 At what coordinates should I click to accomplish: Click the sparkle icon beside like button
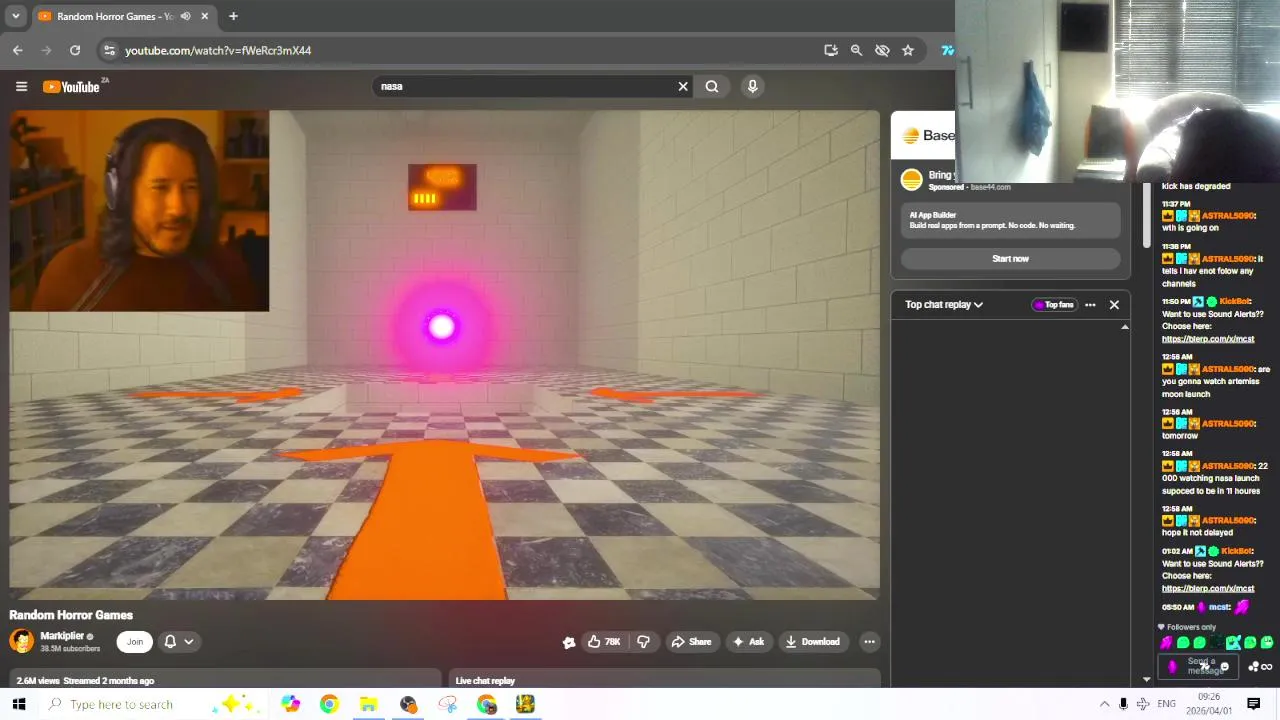pos(569,643)
